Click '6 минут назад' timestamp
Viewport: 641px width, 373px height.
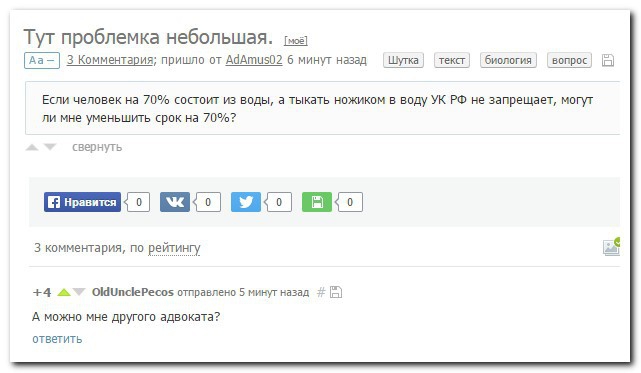coord(327,60)
